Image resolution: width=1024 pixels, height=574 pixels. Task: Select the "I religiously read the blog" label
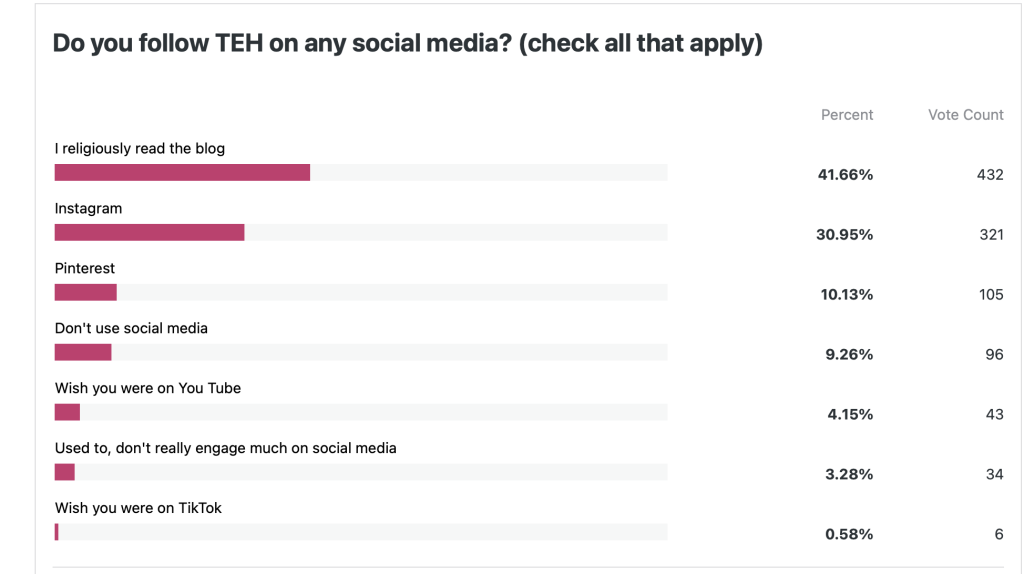140,149
